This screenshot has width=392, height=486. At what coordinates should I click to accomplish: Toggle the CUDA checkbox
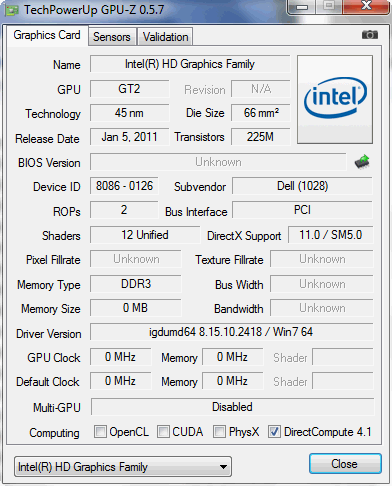(x=163, y=431)
